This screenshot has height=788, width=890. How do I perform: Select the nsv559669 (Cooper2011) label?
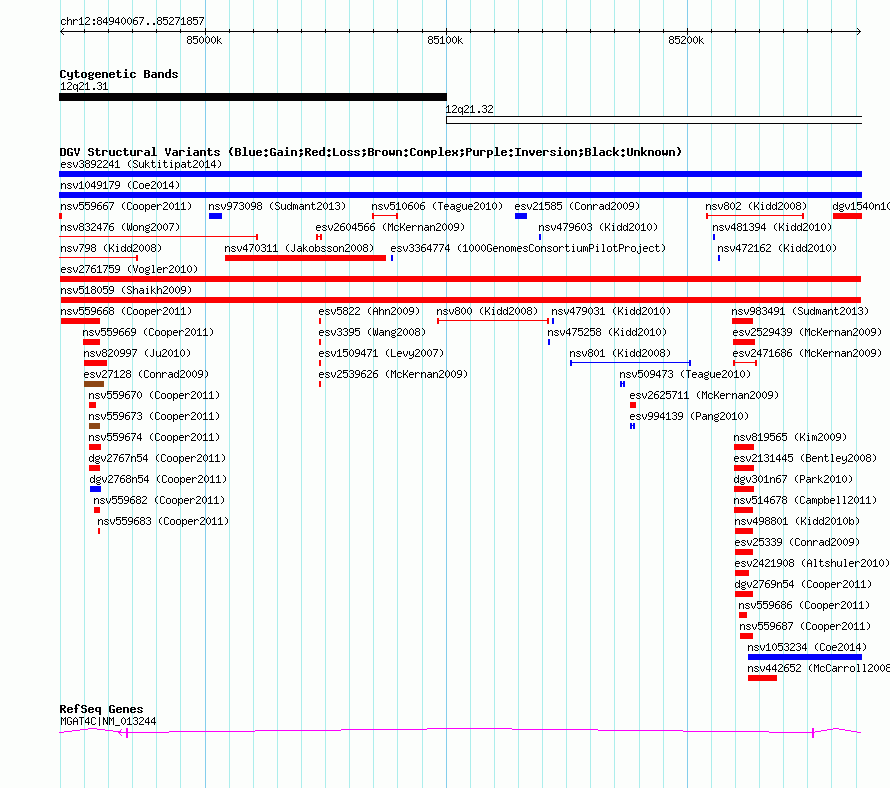(x=148, y=332)
